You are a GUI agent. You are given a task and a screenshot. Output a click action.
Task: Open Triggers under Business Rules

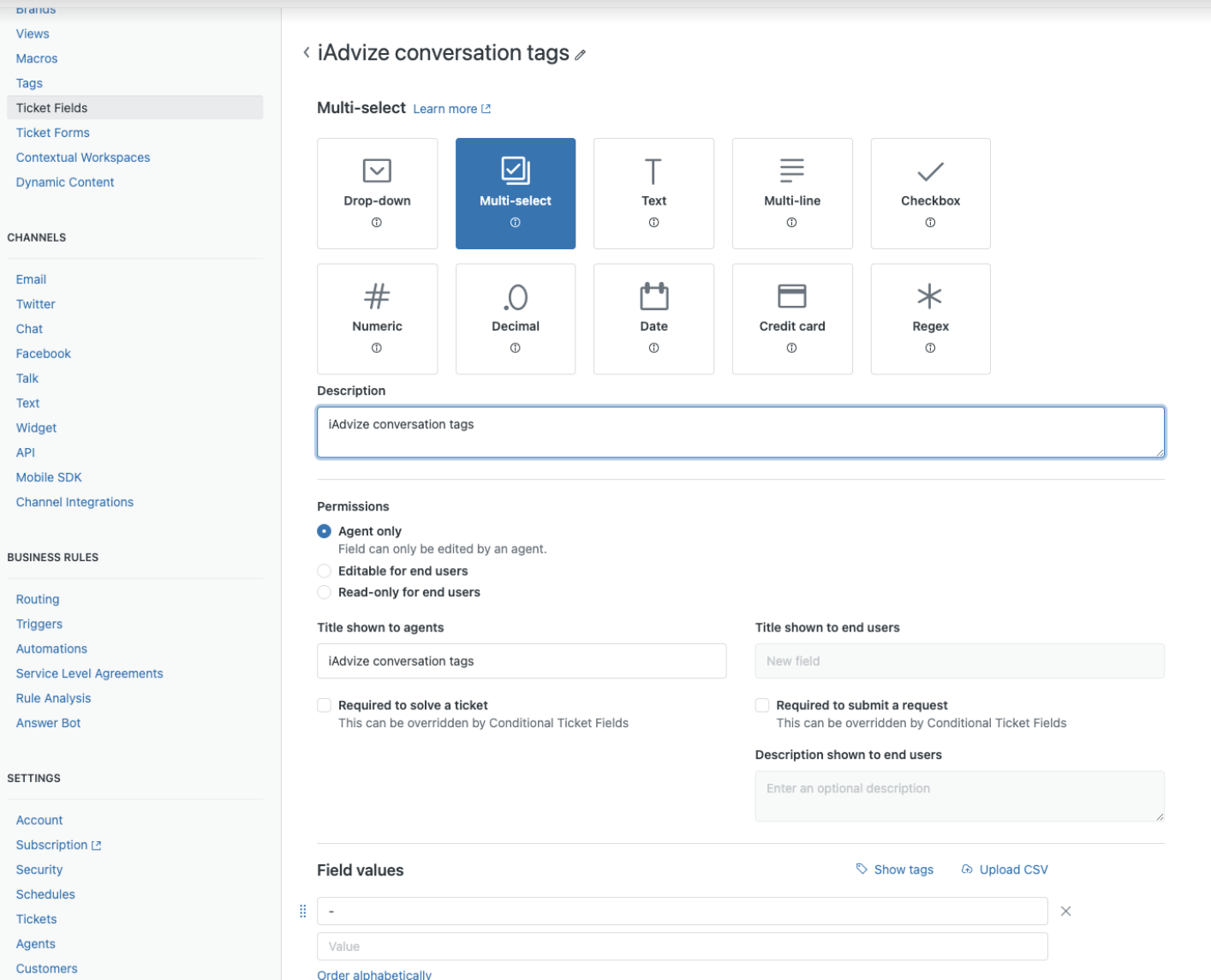pos(39,624)
